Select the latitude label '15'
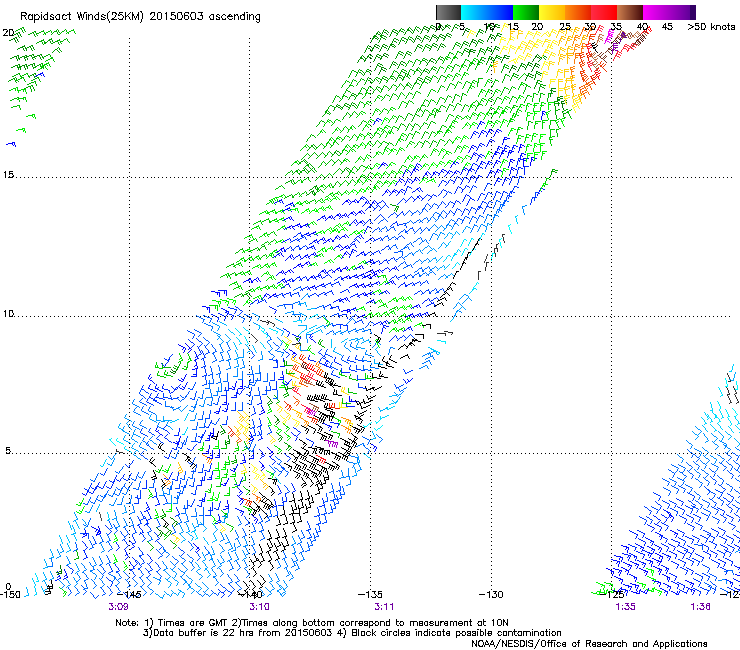The height and width of the screenshot is (650, 740). click(8, 175)
